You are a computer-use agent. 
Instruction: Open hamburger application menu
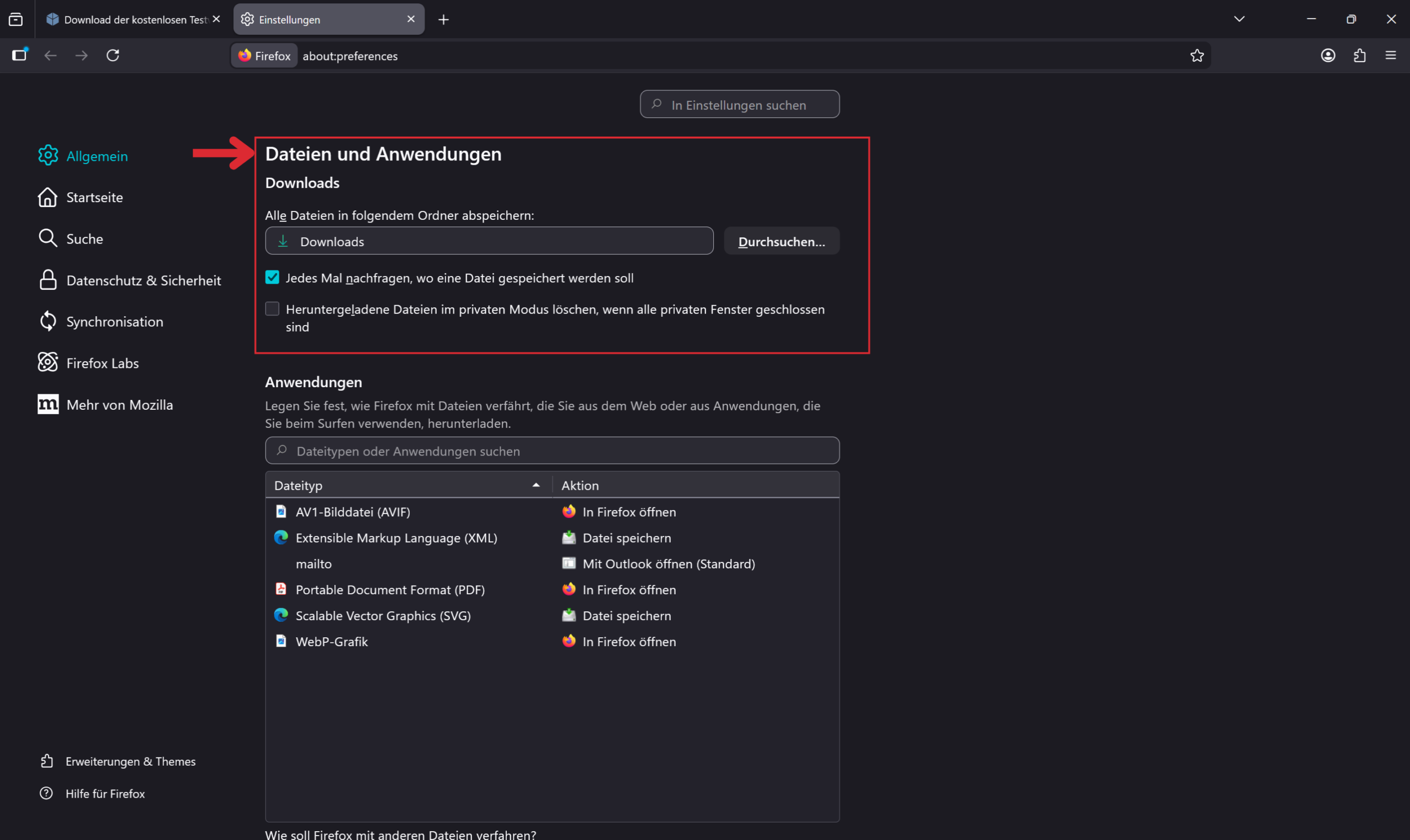coord(1391,56)
